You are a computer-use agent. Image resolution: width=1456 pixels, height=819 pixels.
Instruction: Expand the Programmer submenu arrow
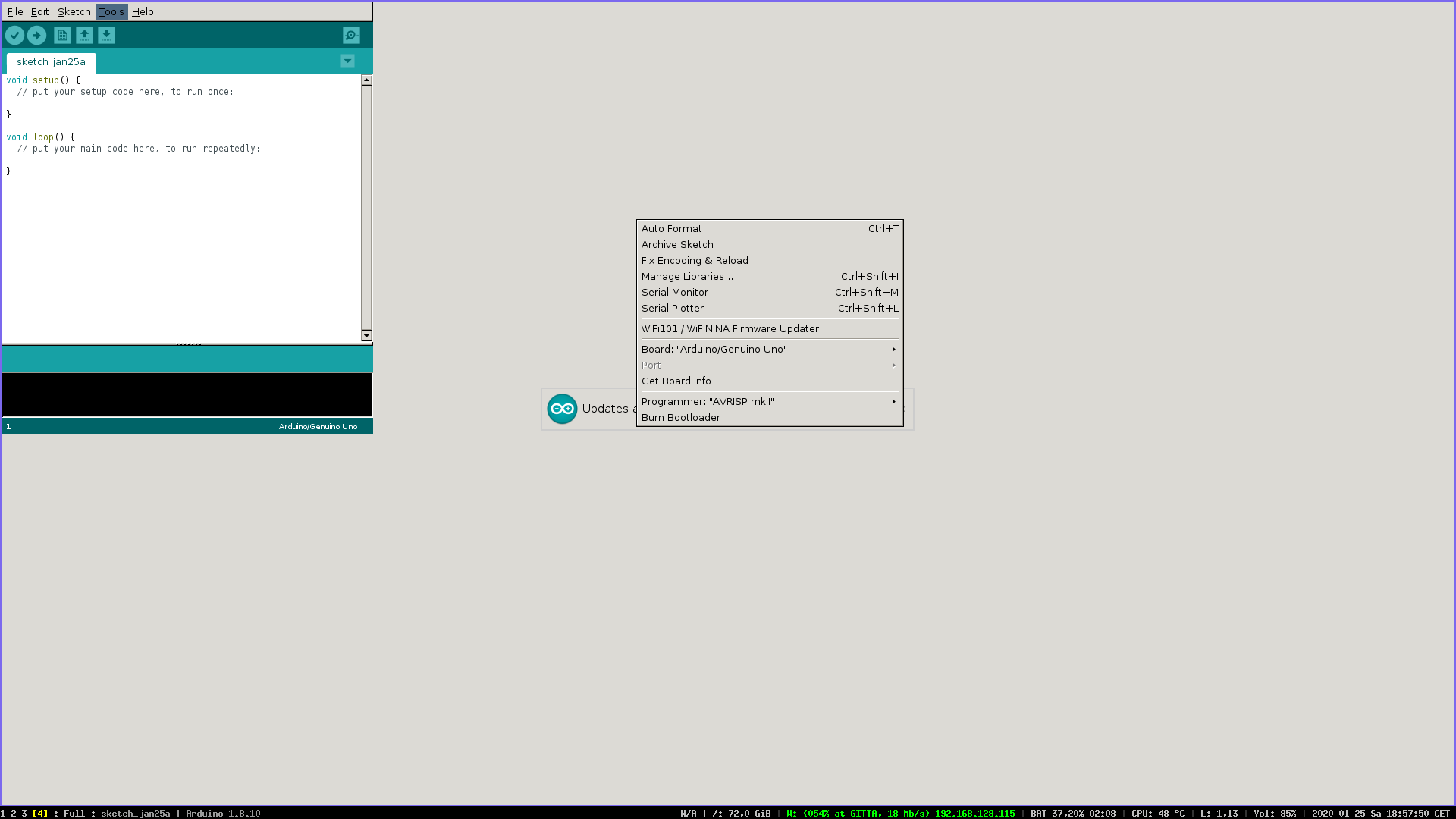point(894,402)
